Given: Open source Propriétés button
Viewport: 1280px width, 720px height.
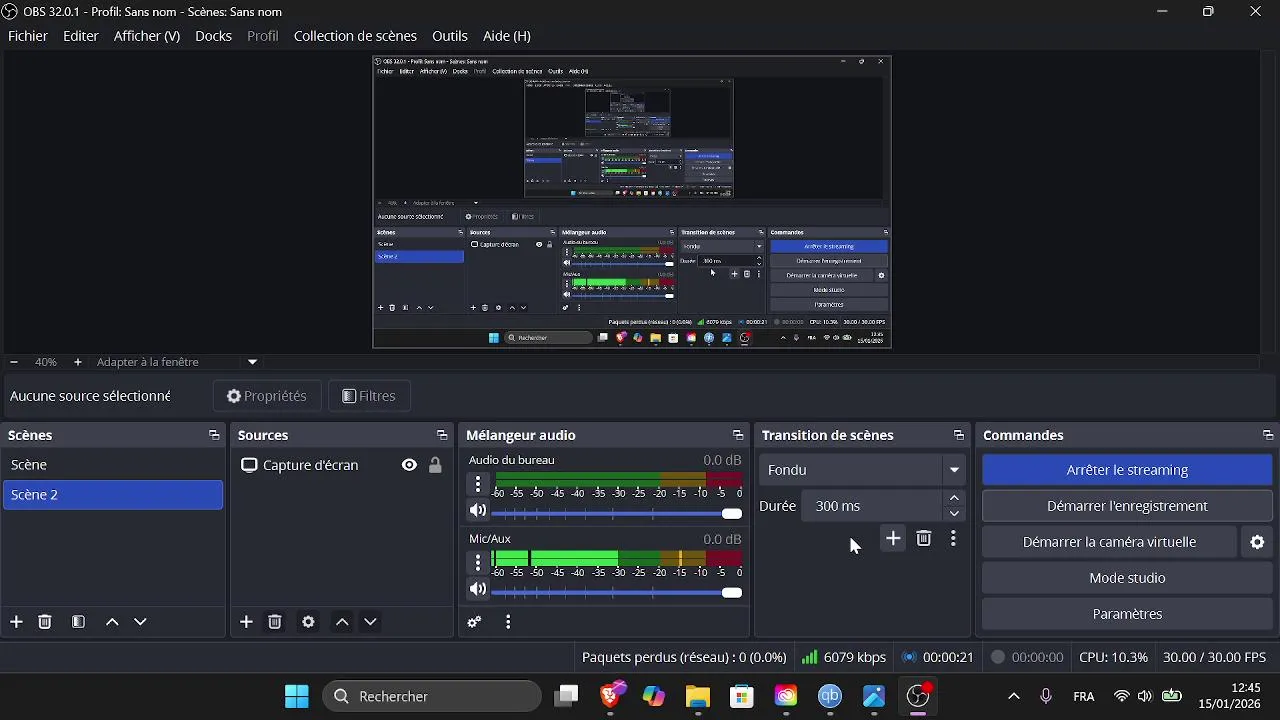Looking at the screenshot, I should coord(266,396).
